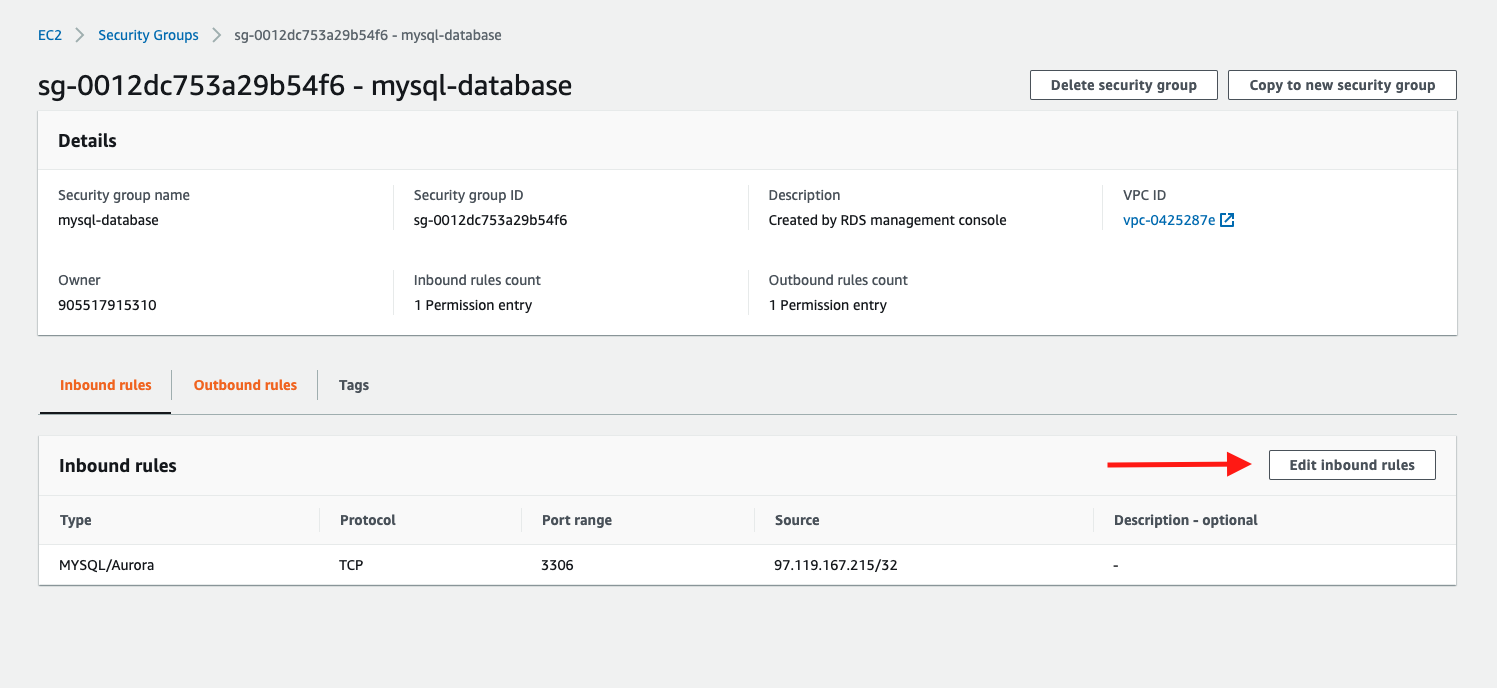Click the Source column header
Viewport: 1503px width, 688px height.
click(797, 520)
